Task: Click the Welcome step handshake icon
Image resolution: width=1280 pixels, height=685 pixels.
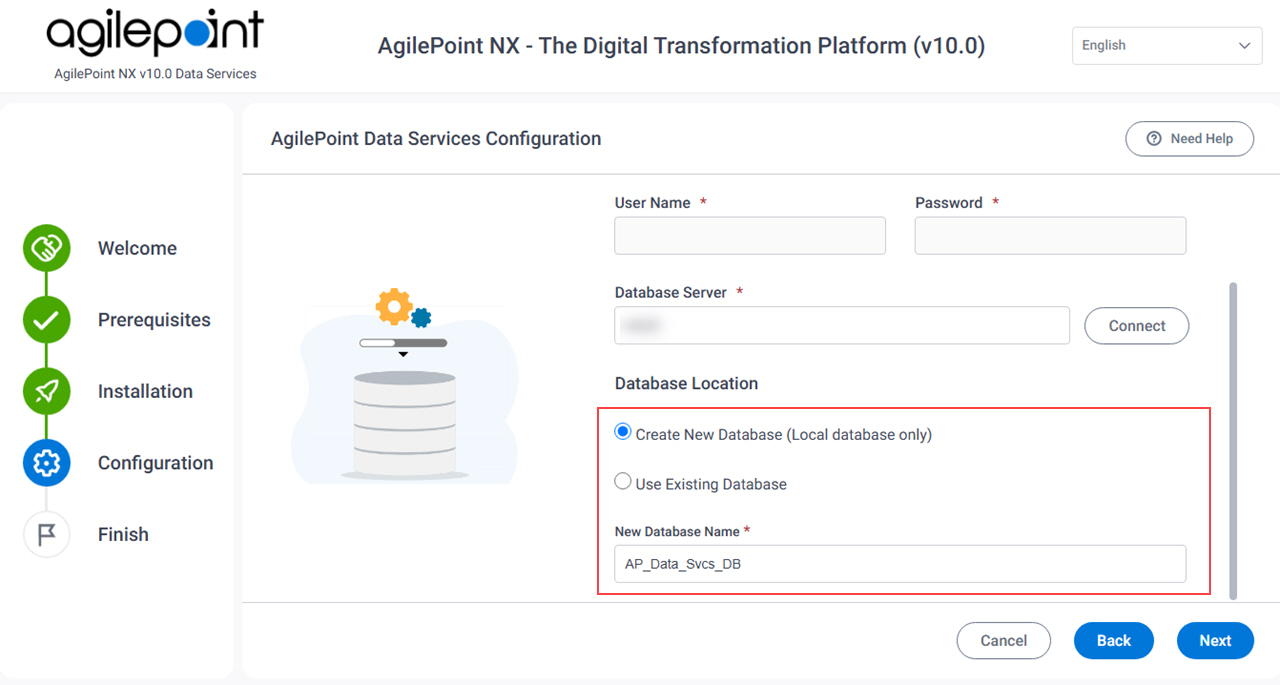Action: click(x=47, y=248)
